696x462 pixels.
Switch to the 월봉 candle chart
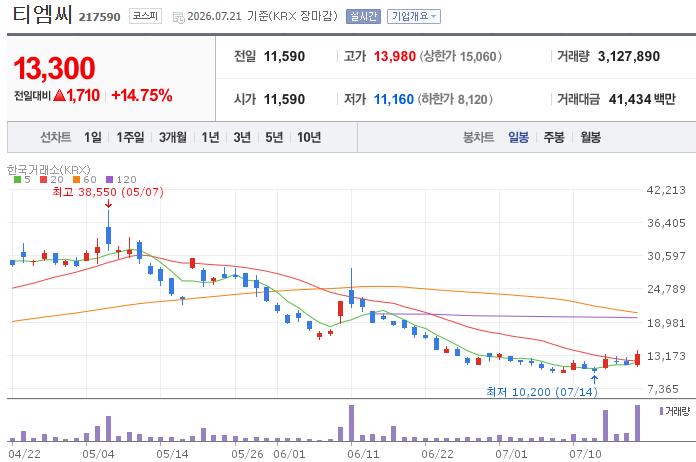(x=590, y=138)
